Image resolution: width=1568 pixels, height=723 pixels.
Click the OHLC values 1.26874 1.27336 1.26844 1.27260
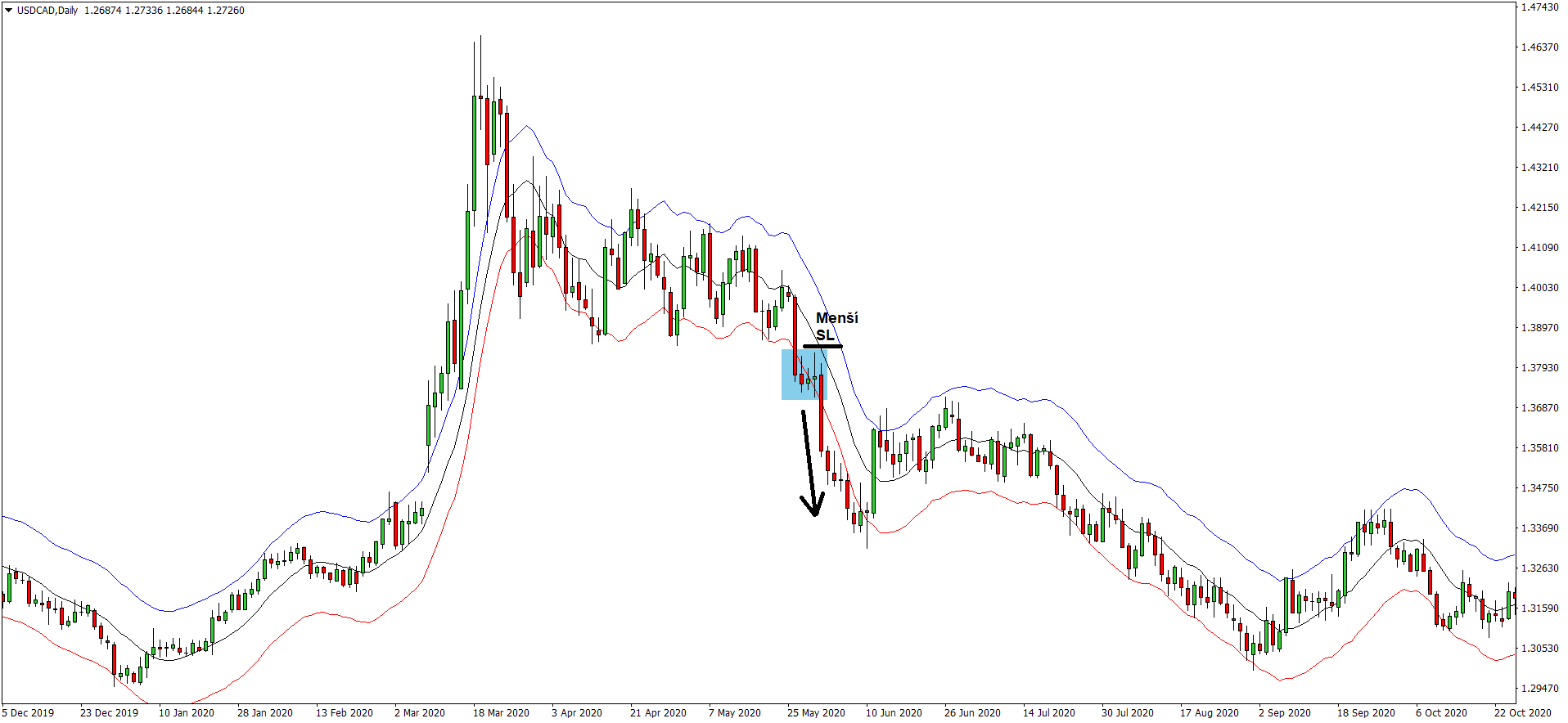[164, 11]
